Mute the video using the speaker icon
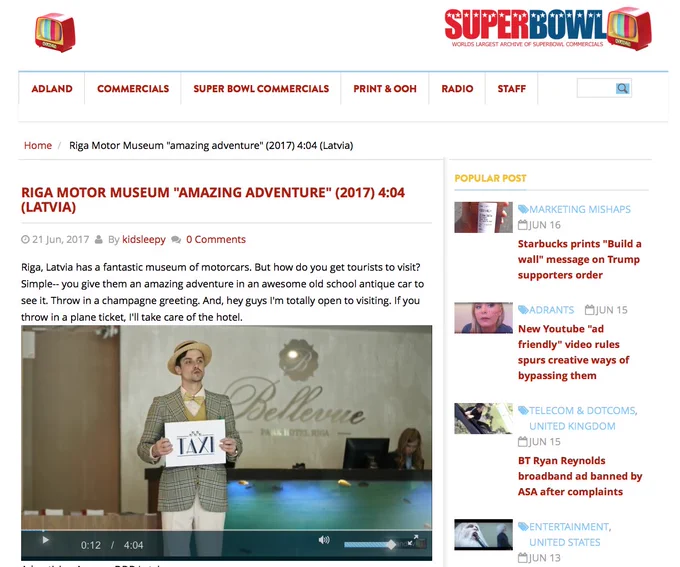680x567 pixels. point(324,540)
